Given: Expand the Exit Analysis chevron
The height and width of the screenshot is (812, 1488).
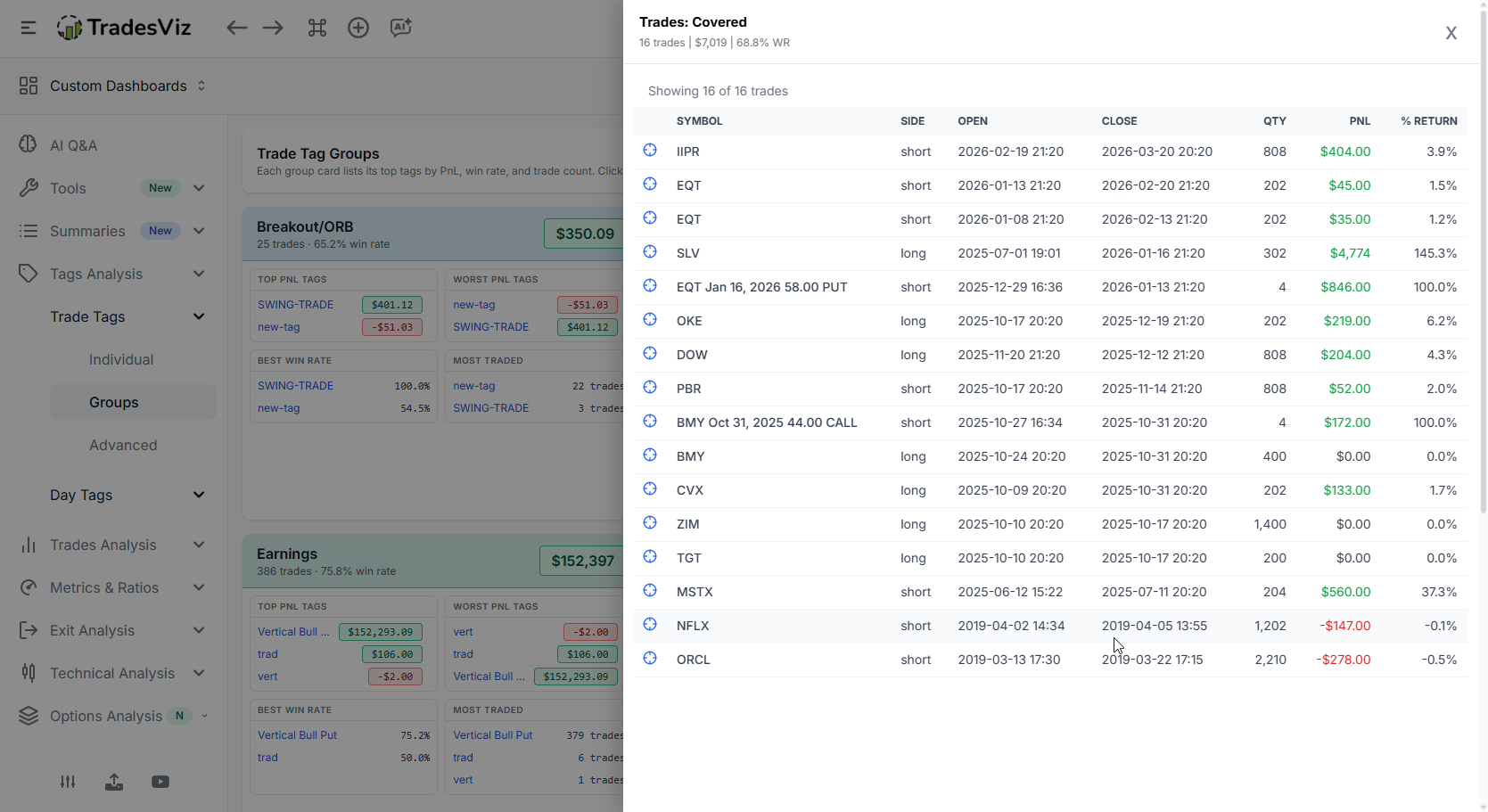Looking at the screenshot, I should pos(199,630).
